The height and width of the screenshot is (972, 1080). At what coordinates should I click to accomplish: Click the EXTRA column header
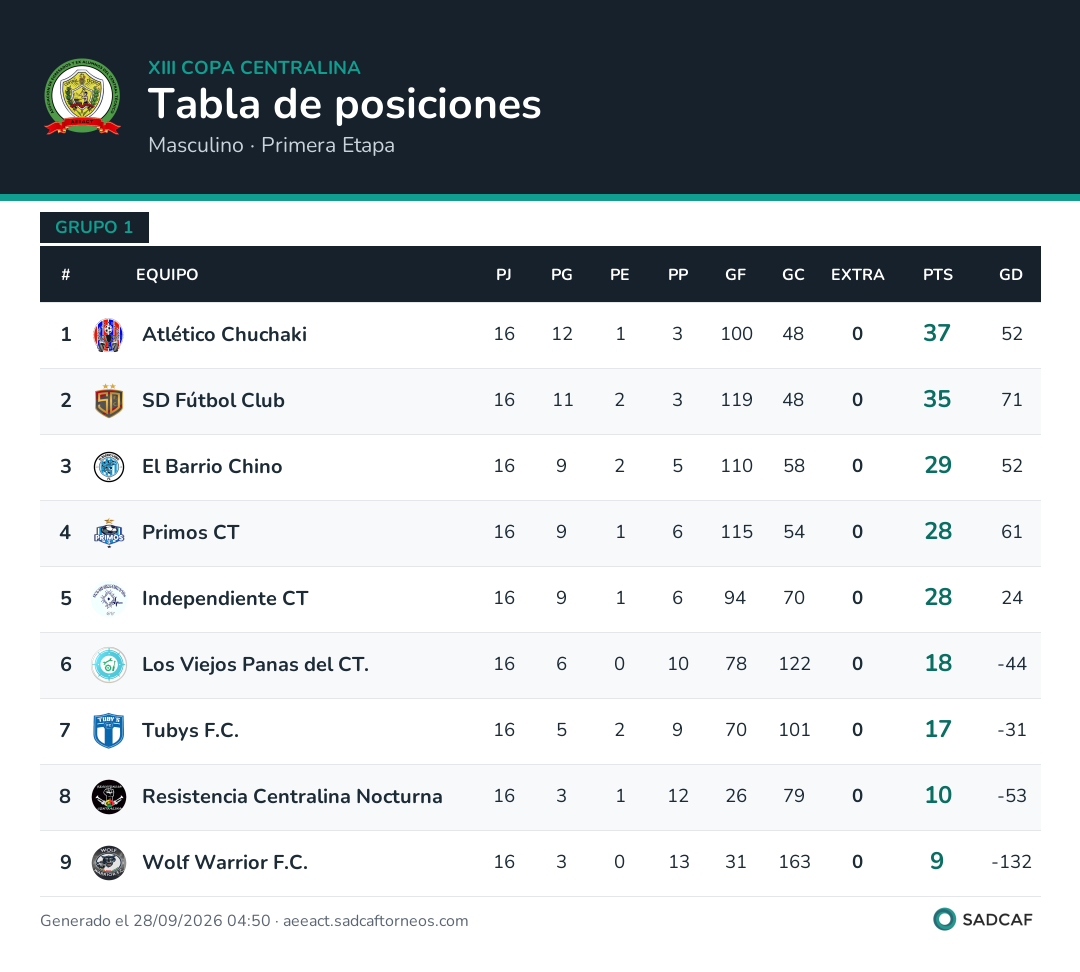[x=858, y=275]
